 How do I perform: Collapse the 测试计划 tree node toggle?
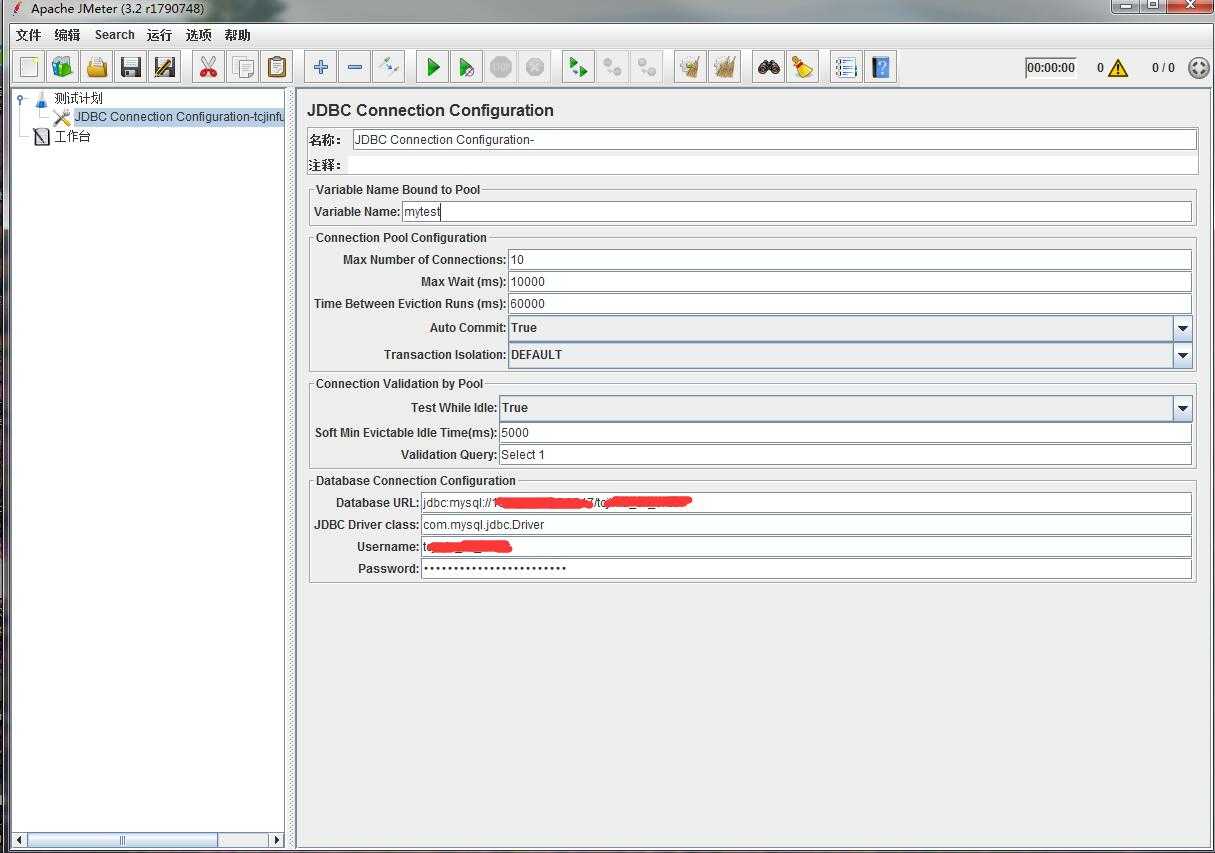[20, 98]
